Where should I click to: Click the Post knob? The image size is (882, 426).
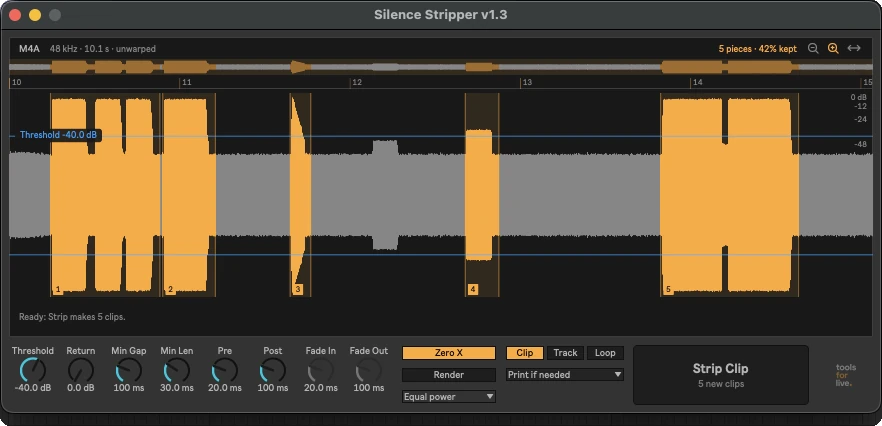[273, 370]
